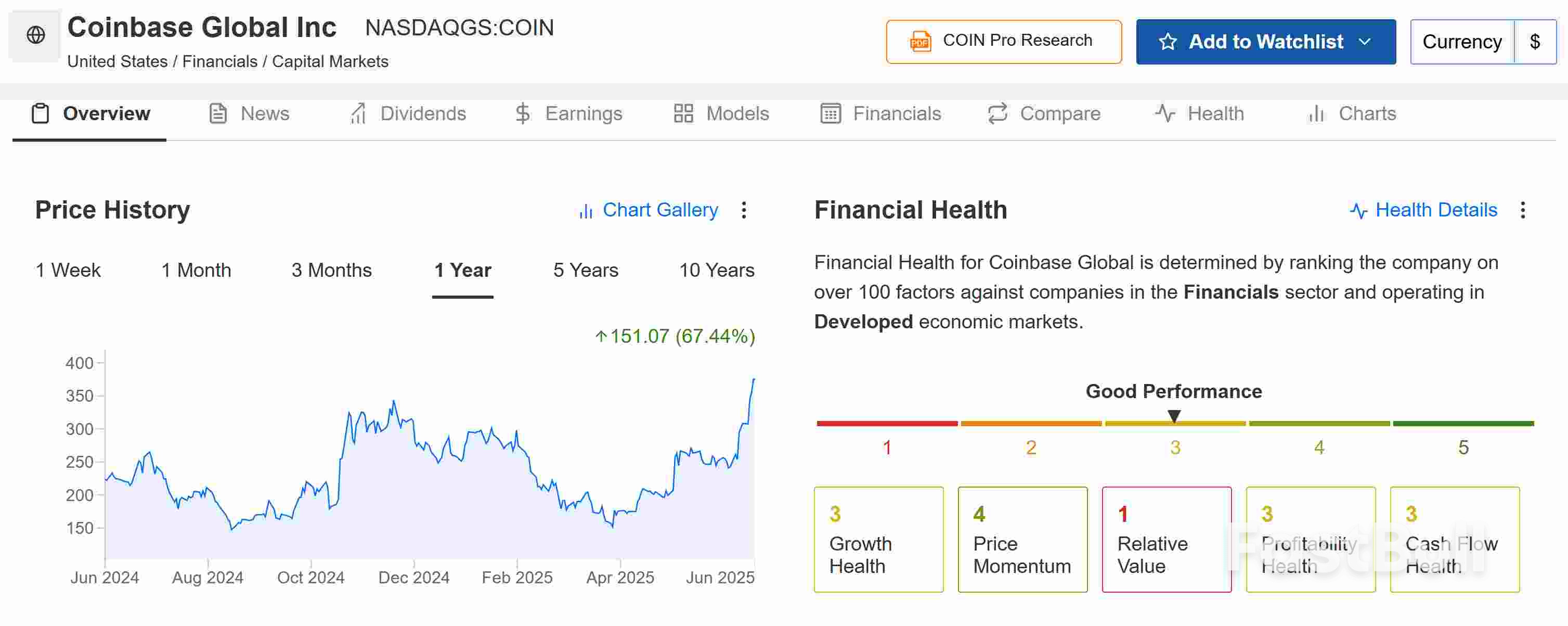Screen dimensions: 1568x626
Task: Open the News tab
Action: (x=264, y=113)
